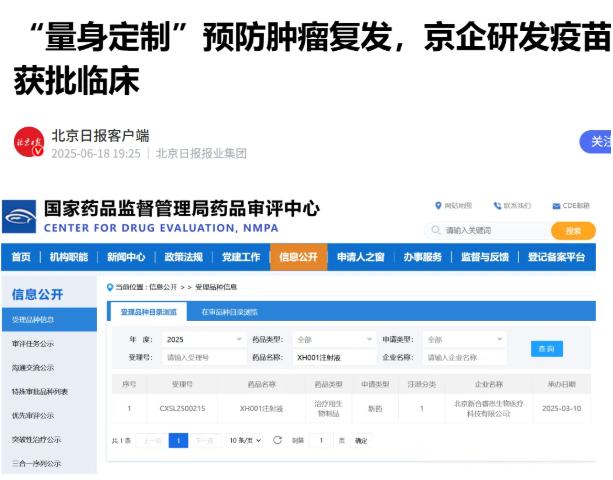Open the 信息公开 navigation menu item
This screenshot has width=613, height=480.
[298, 257]
